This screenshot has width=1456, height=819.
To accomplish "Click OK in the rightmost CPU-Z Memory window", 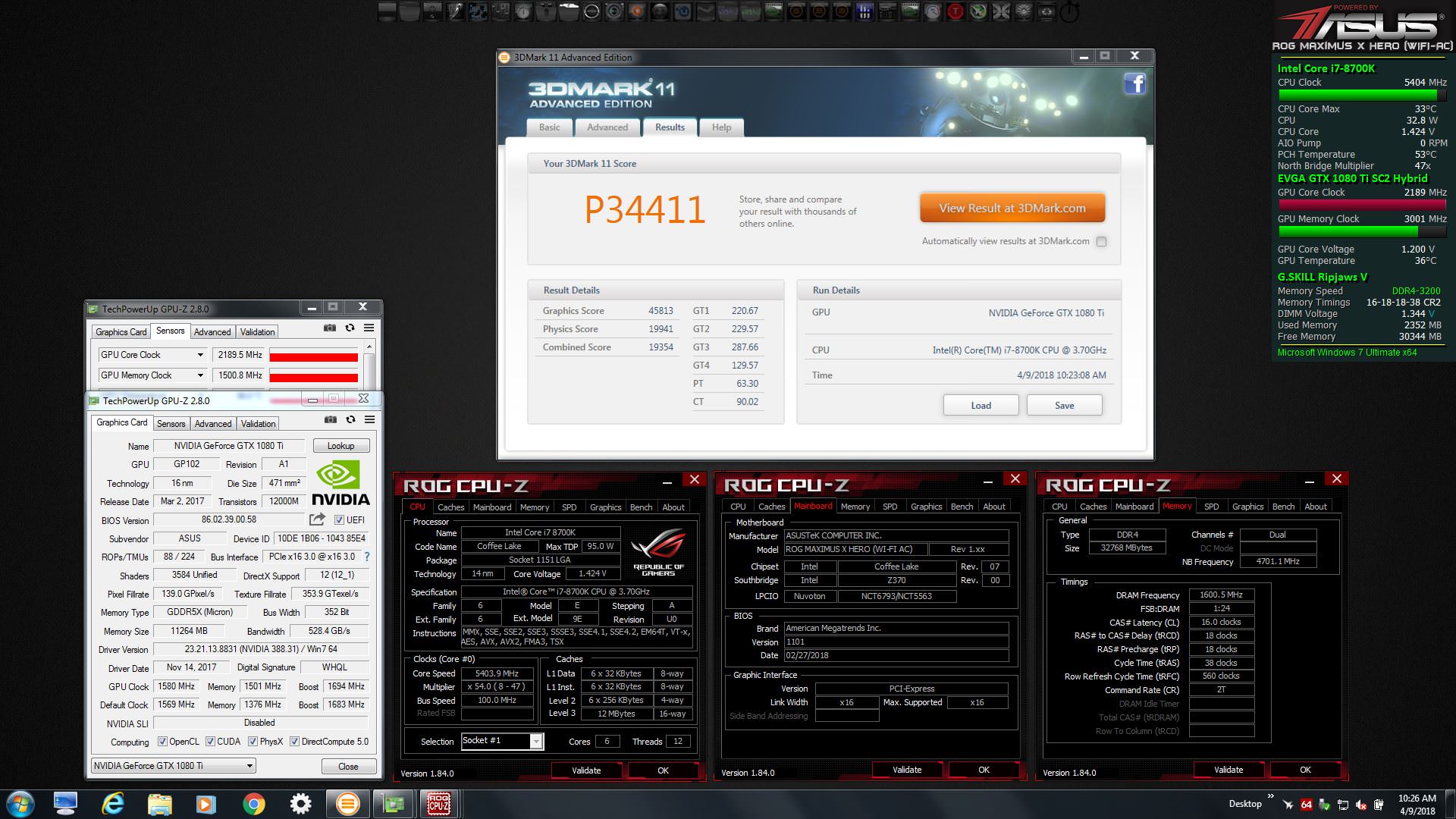I will [x=1305, y=770].
